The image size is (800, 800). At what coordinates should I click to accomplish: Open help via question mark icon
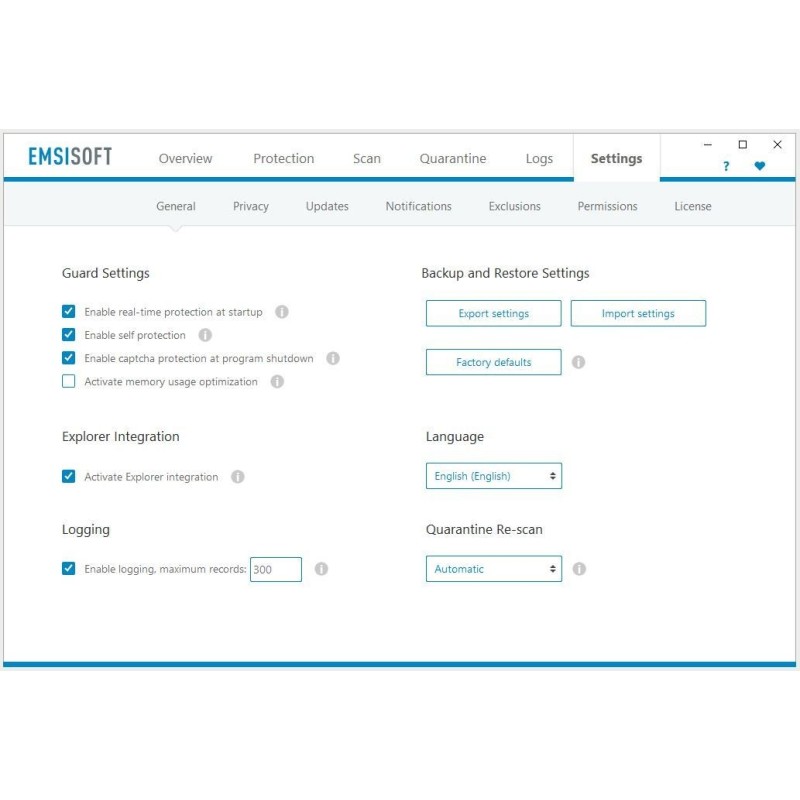(726, 166)
